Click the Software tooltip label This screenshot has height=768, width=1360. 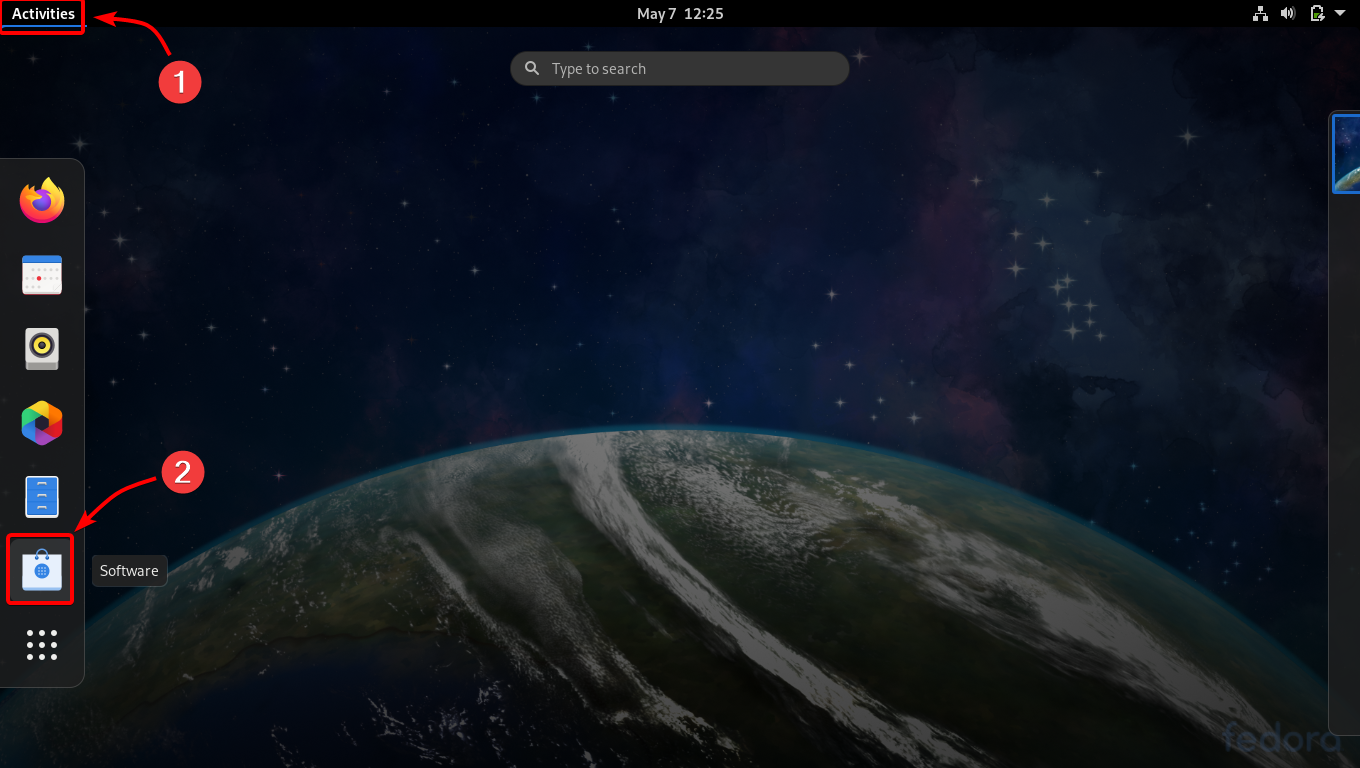pos(129,570)
